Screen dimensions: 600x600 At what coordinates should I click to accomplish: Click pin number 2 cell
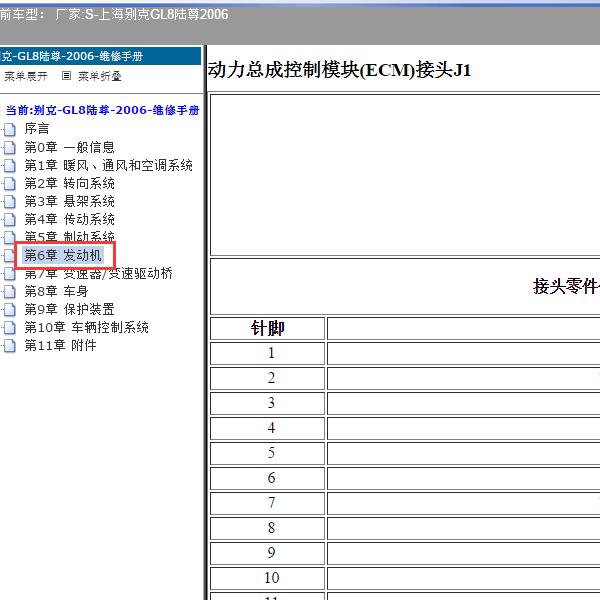[267, 378]
